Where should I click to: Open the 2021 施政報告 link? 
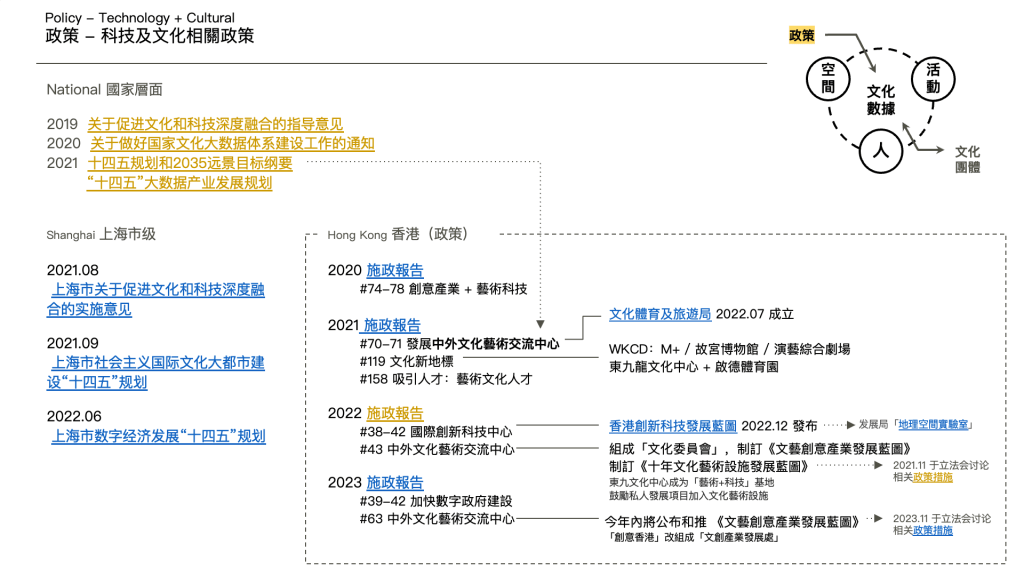click(x=391, y=325)
